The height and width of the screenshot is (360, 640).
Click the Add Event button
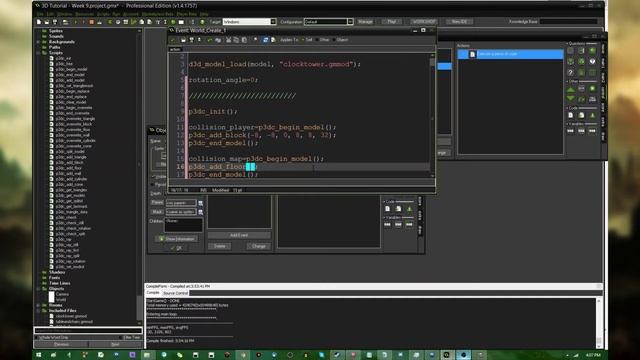(x=239, y=235)
